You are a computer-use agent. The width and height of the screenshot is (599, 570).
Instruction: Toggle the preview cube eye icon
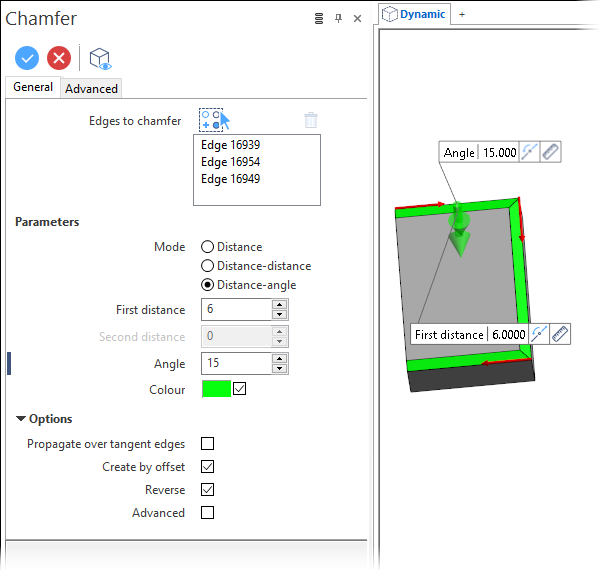100,59
